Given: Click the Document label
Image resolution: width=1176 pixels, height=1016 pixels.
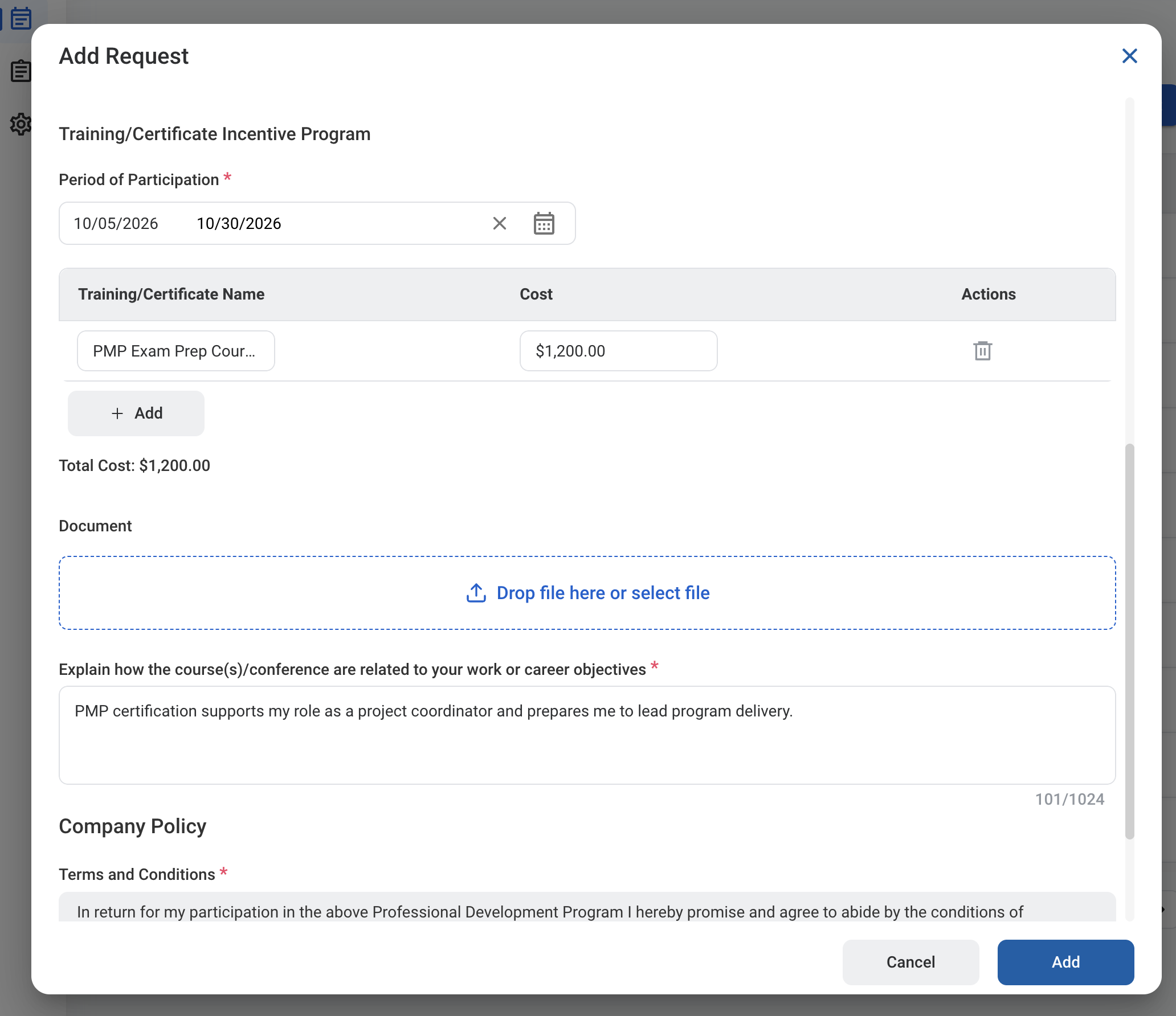Looking at the screenshot, I should [x=95, y=526].
